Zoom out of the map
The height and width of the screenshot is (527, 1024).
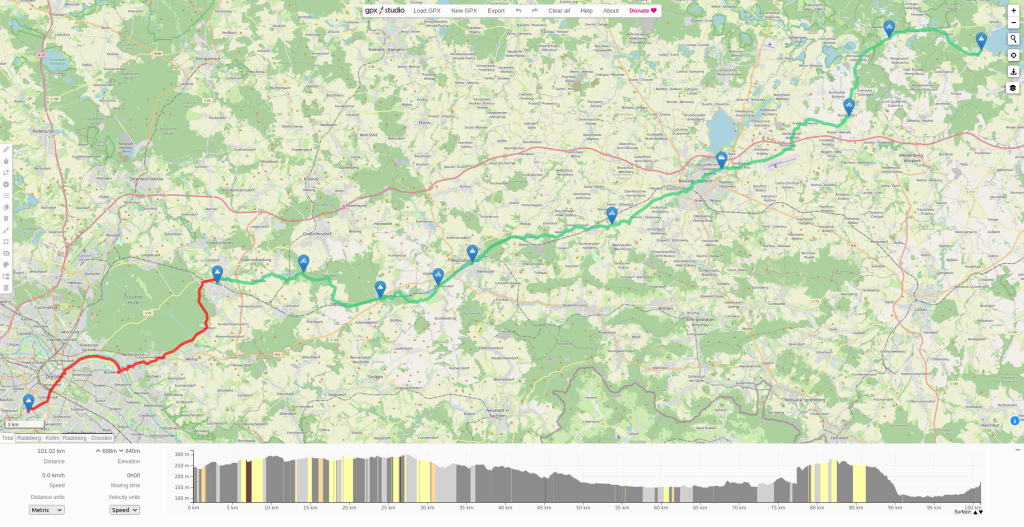(1013, 21)
